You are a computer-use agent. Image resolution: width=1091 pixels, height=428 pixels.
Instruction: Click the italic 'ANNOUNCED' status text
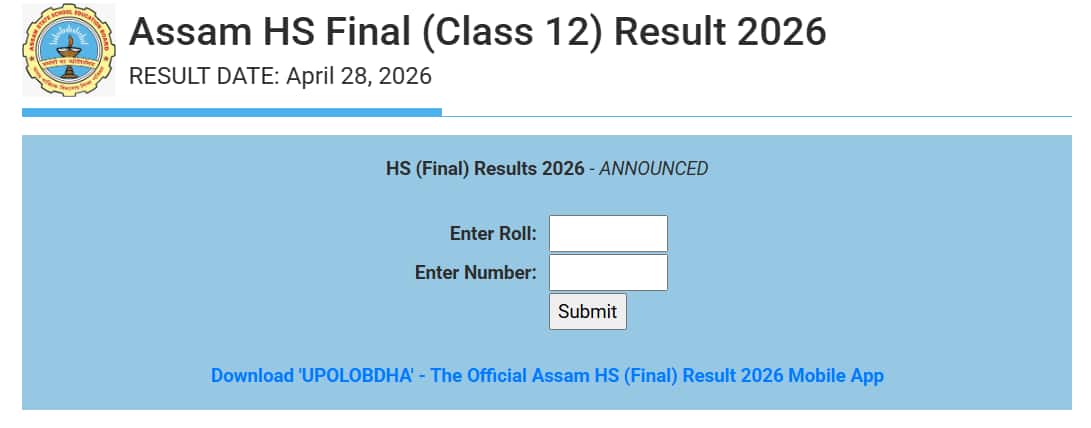653,169
